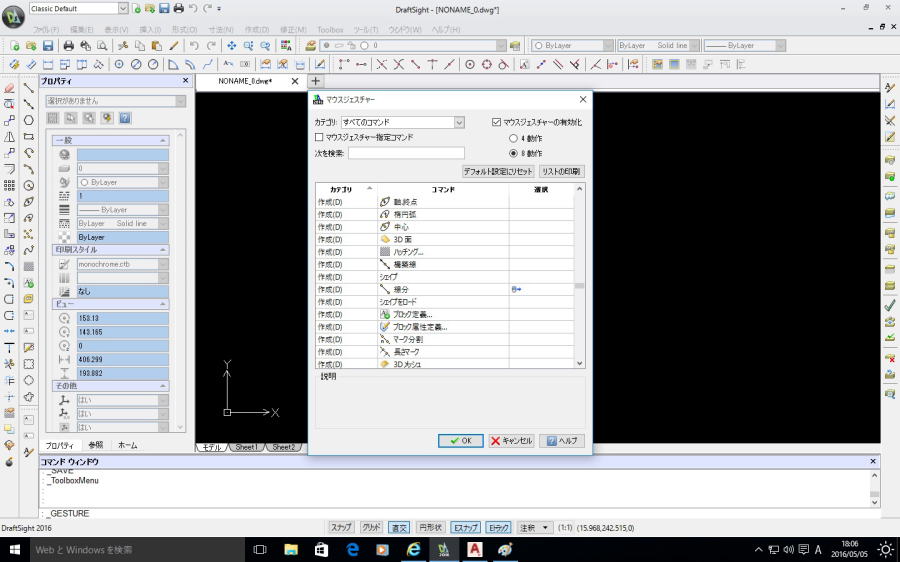This screenshot has height=562, width=900.
Task: Open the Print Preview magnifier icon
Action: (102, 45)
